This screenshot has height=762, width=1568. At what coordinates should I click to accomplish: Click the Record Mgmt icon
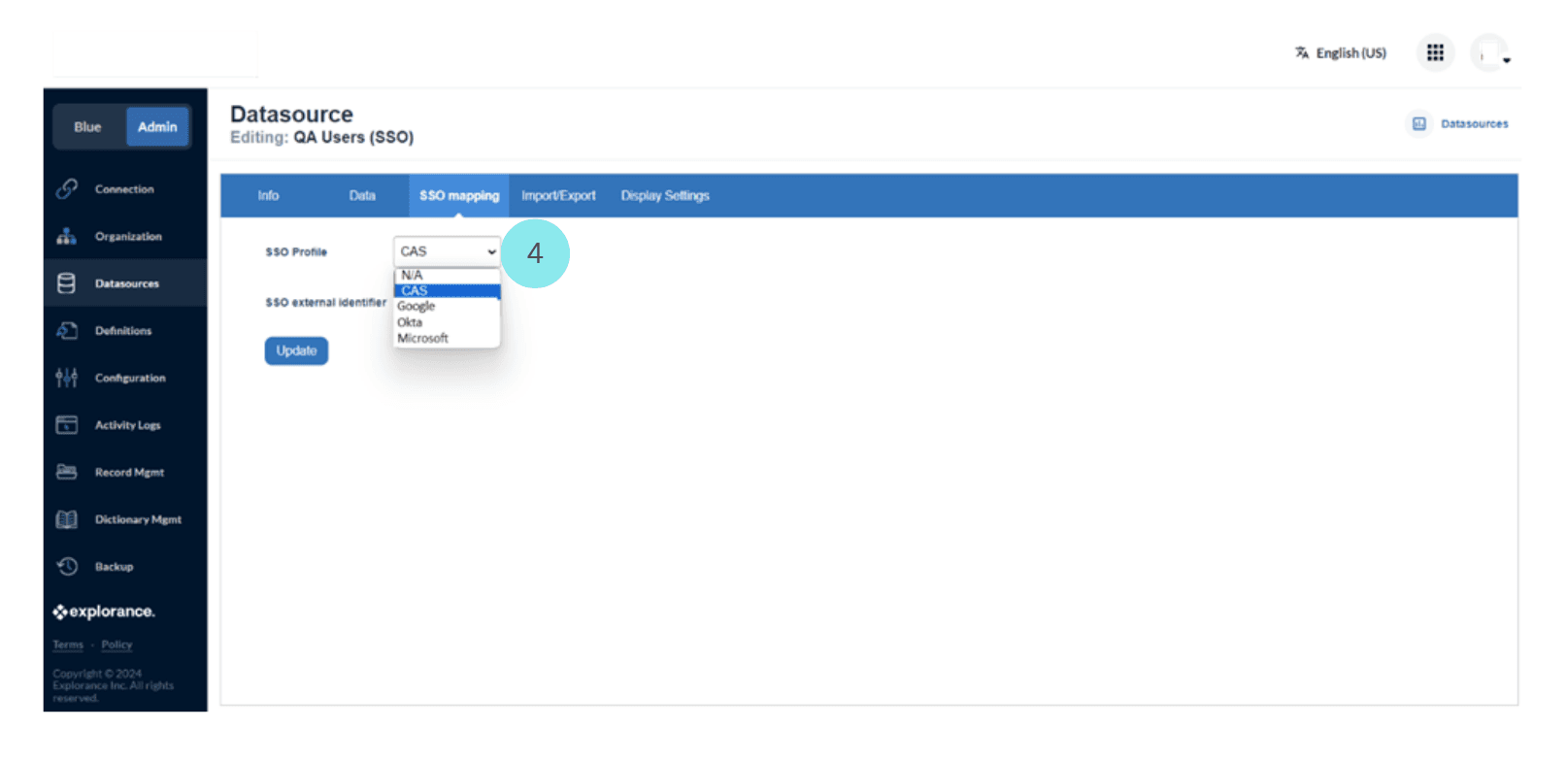(66, 472)
